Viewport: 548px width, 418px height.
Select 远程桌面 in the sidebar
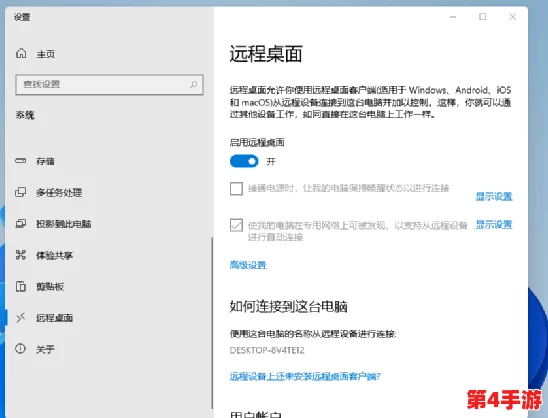(x=55, y=318)
